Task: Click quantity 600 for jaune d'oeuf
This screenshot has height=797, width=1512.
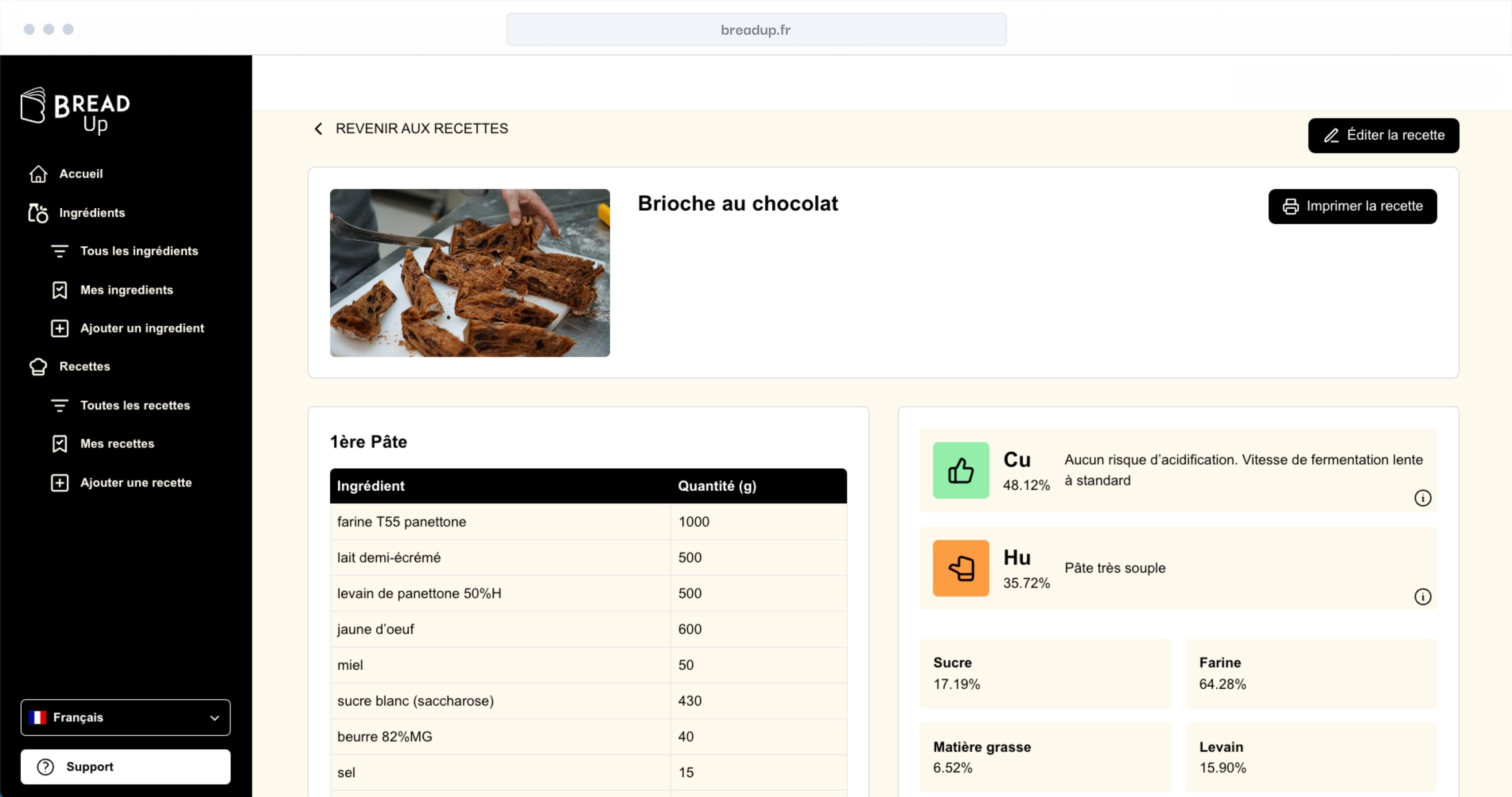Action: pyautogui.click(x=690, y=629)
